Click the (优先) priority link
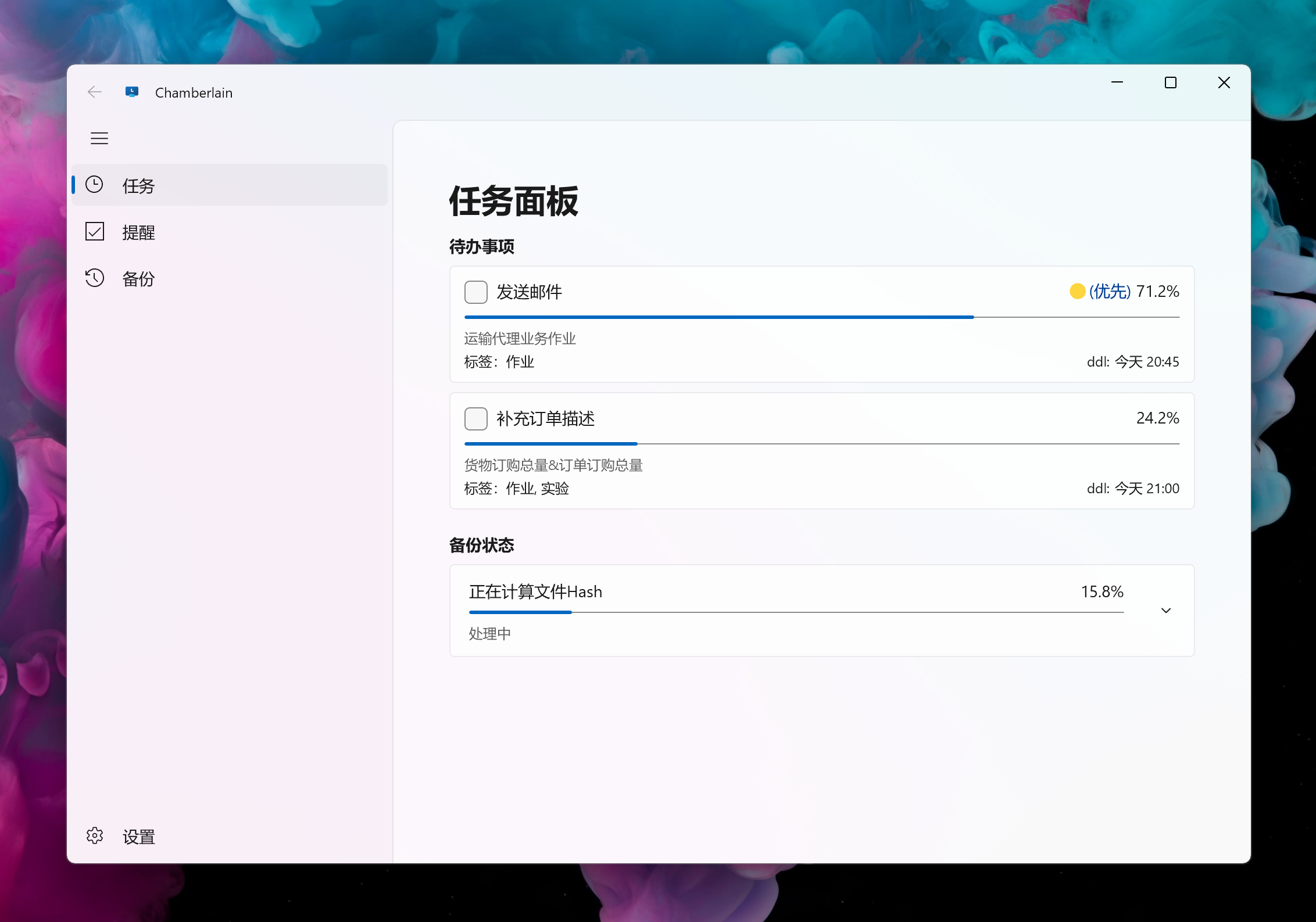Screen dimensions: 1316x922 (x=1110, y=291)
